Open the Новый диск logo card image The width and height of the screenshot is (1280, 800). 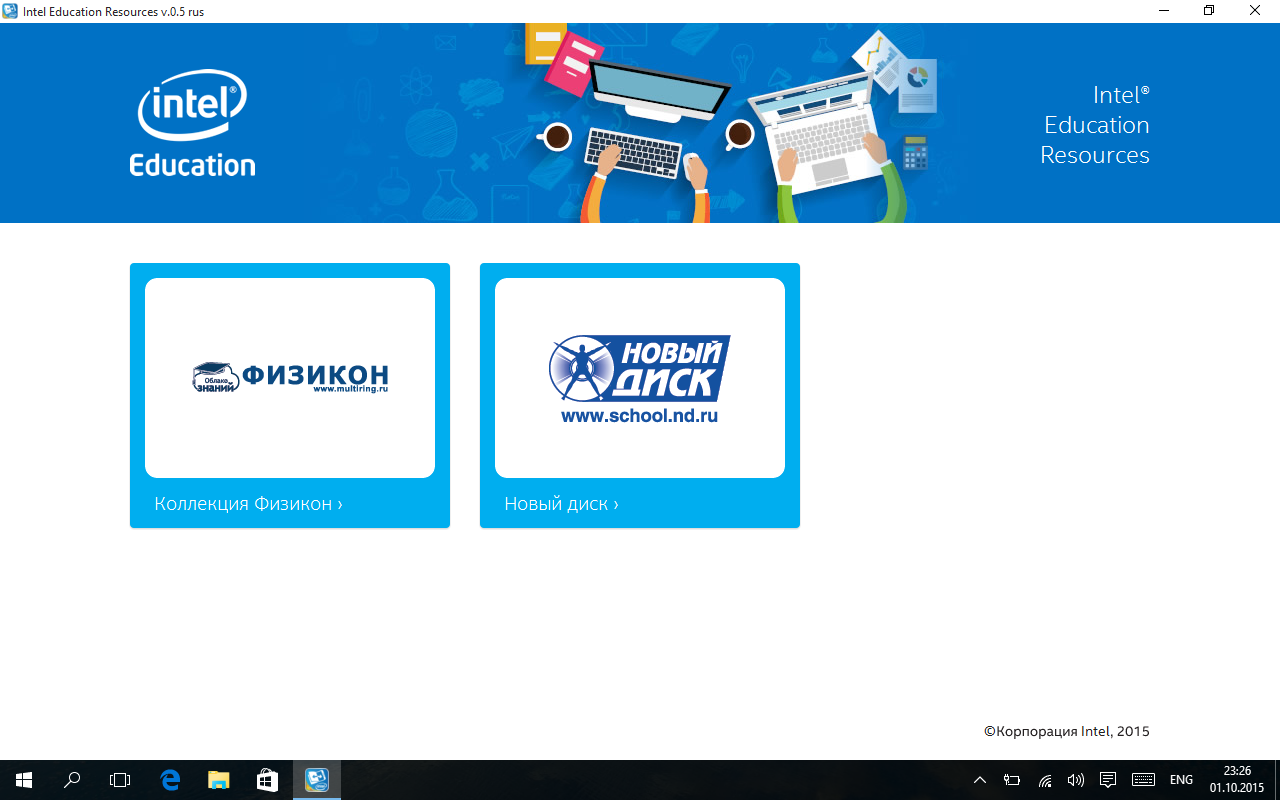pos(640,378)
